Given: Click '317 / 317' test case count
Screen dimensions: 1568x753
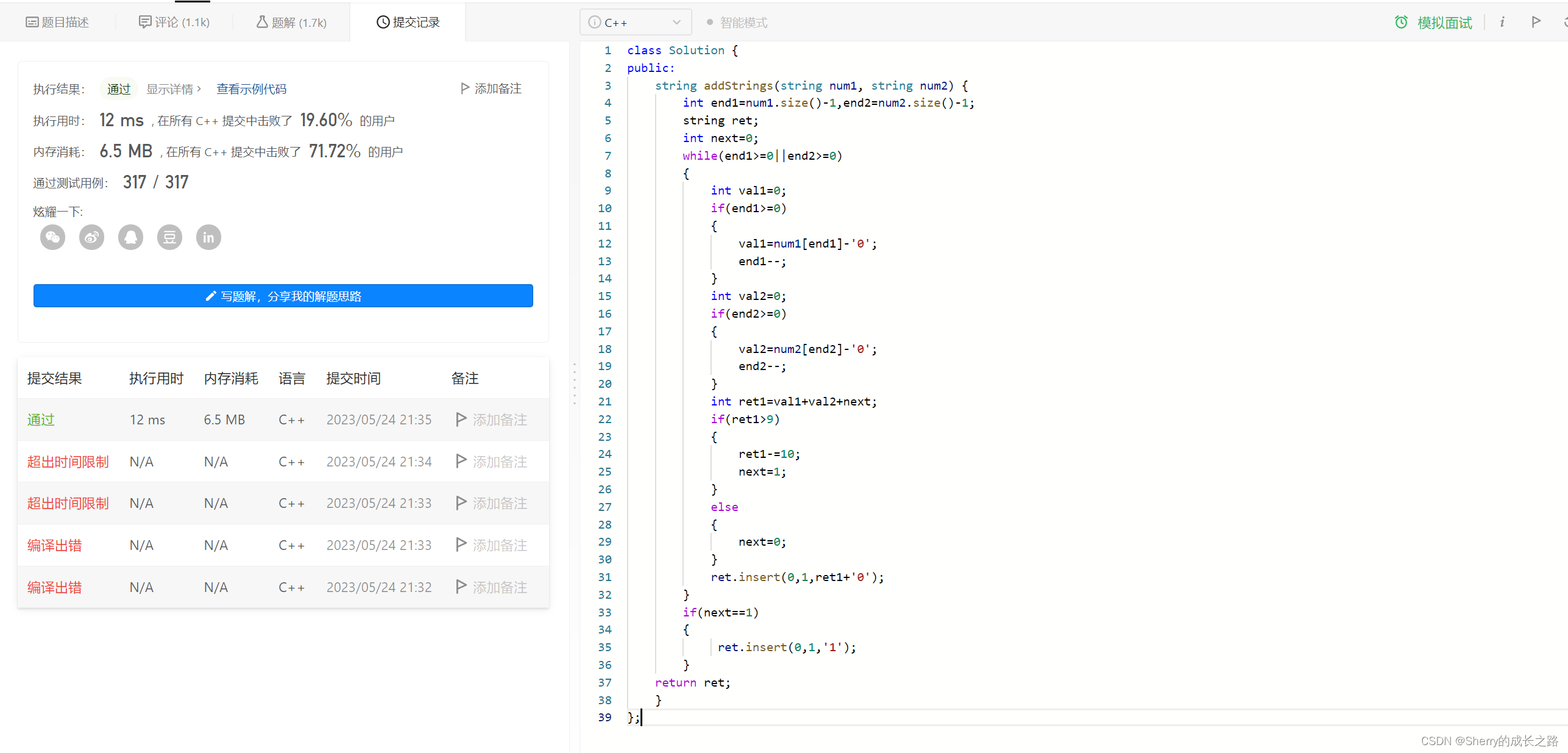Looking at the screenshot, I should pyautogui.click(x=155, y=182).
